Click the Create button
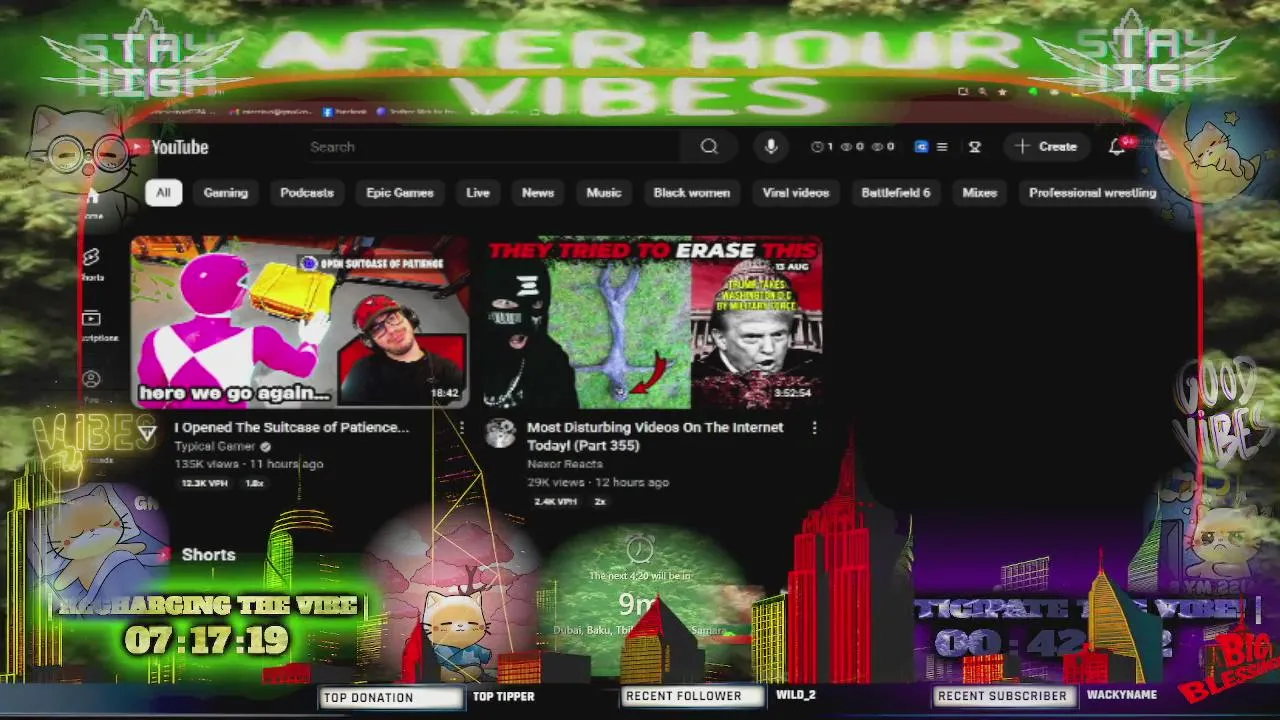The image size is (1280, 720). [x=1046, y=147]
